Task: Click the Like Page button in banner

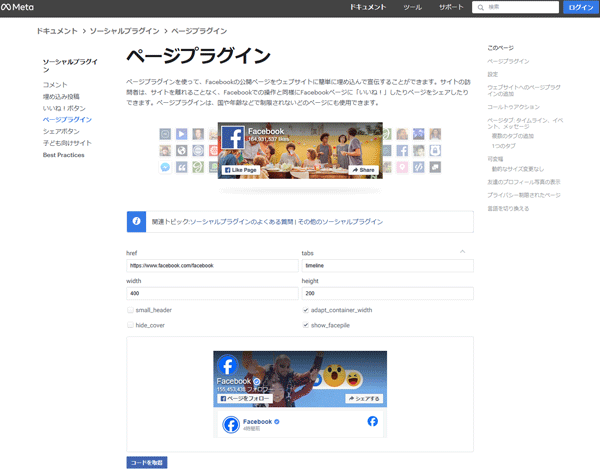Action: [240, 170]
